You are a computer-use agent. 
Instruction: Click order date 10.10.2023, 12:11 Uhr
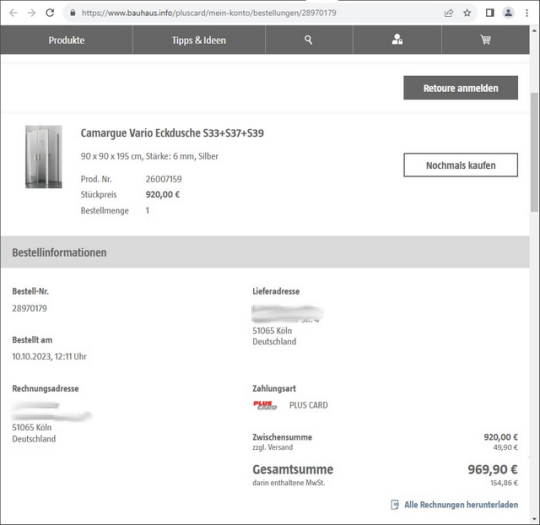click(x=49, y=356)
